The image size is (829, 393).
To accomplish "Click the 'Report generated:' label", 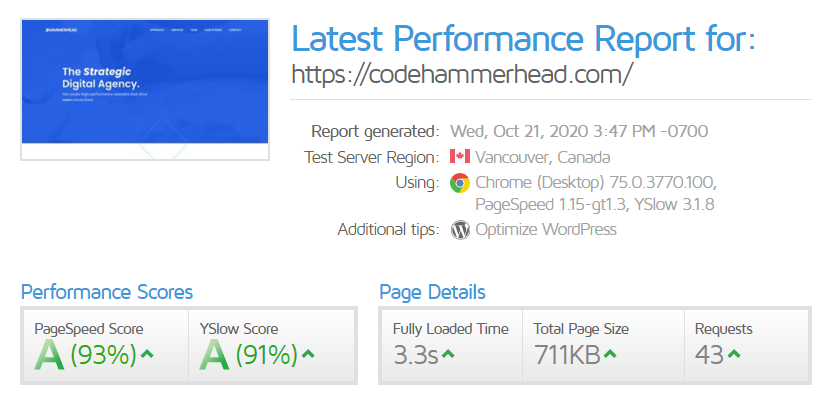I will click(375, 131).
